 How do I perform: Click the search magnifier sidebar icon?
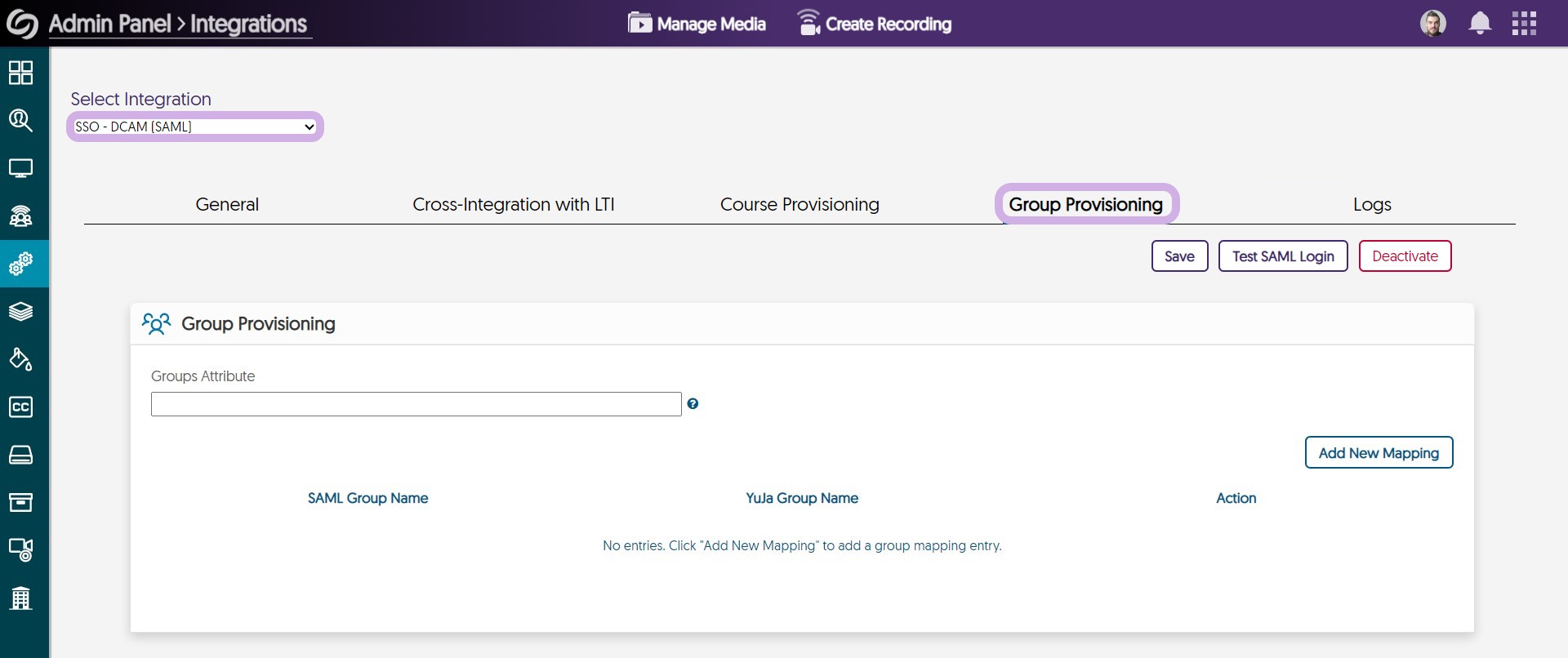[20, 121]
